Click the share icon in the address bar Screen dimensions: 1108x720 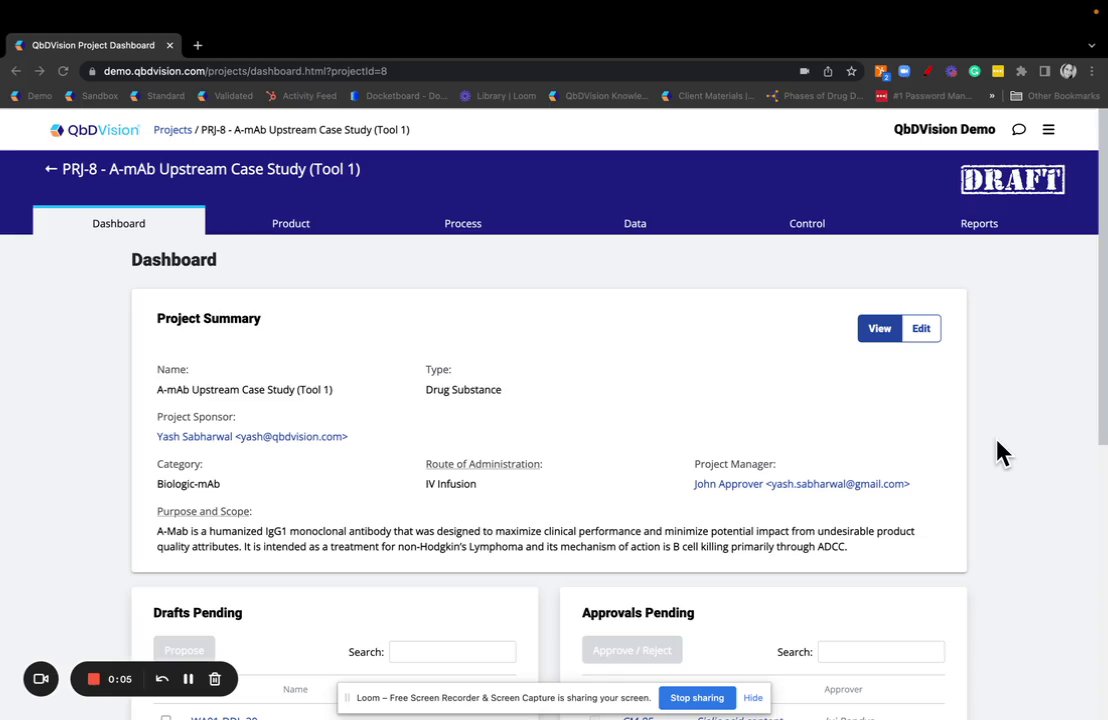(x=827, y=71)
